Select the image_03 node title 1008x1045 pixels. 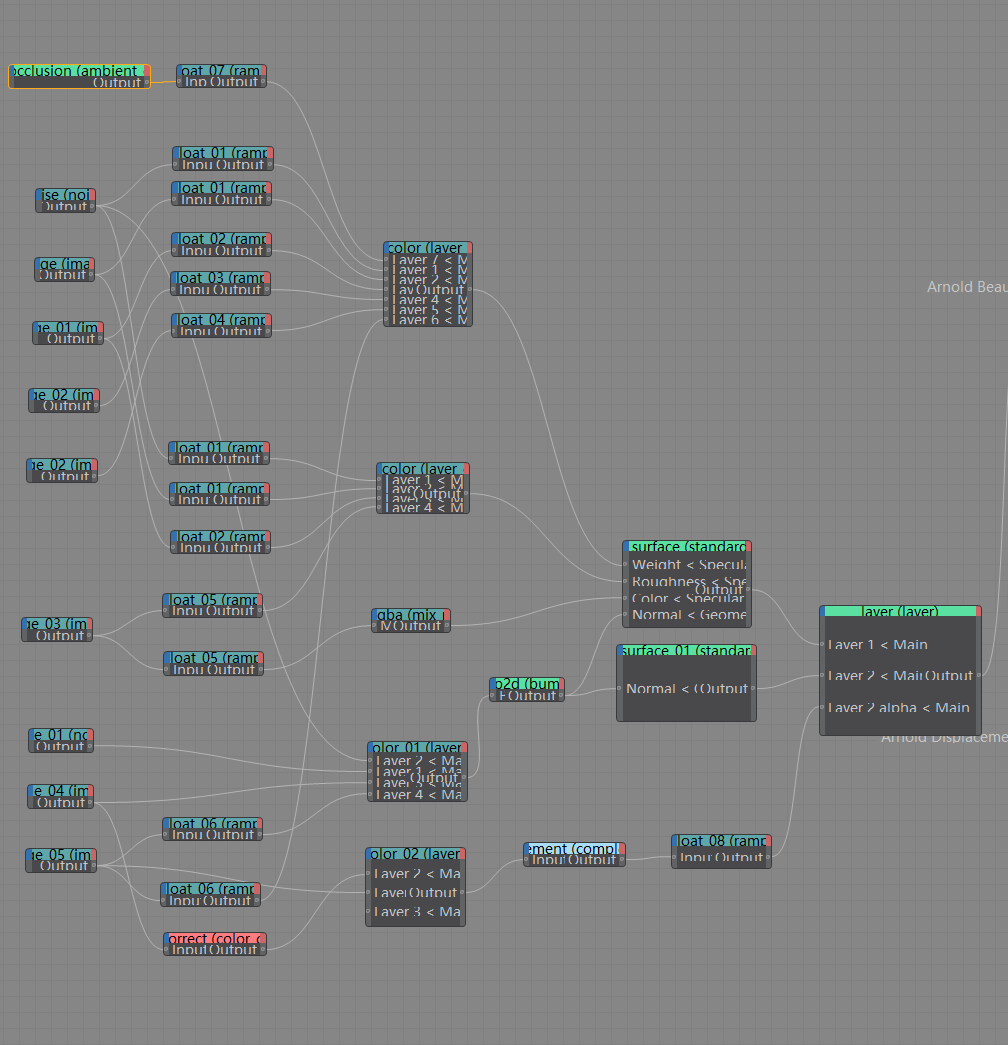pyautogui.click(x=57, y=624)
